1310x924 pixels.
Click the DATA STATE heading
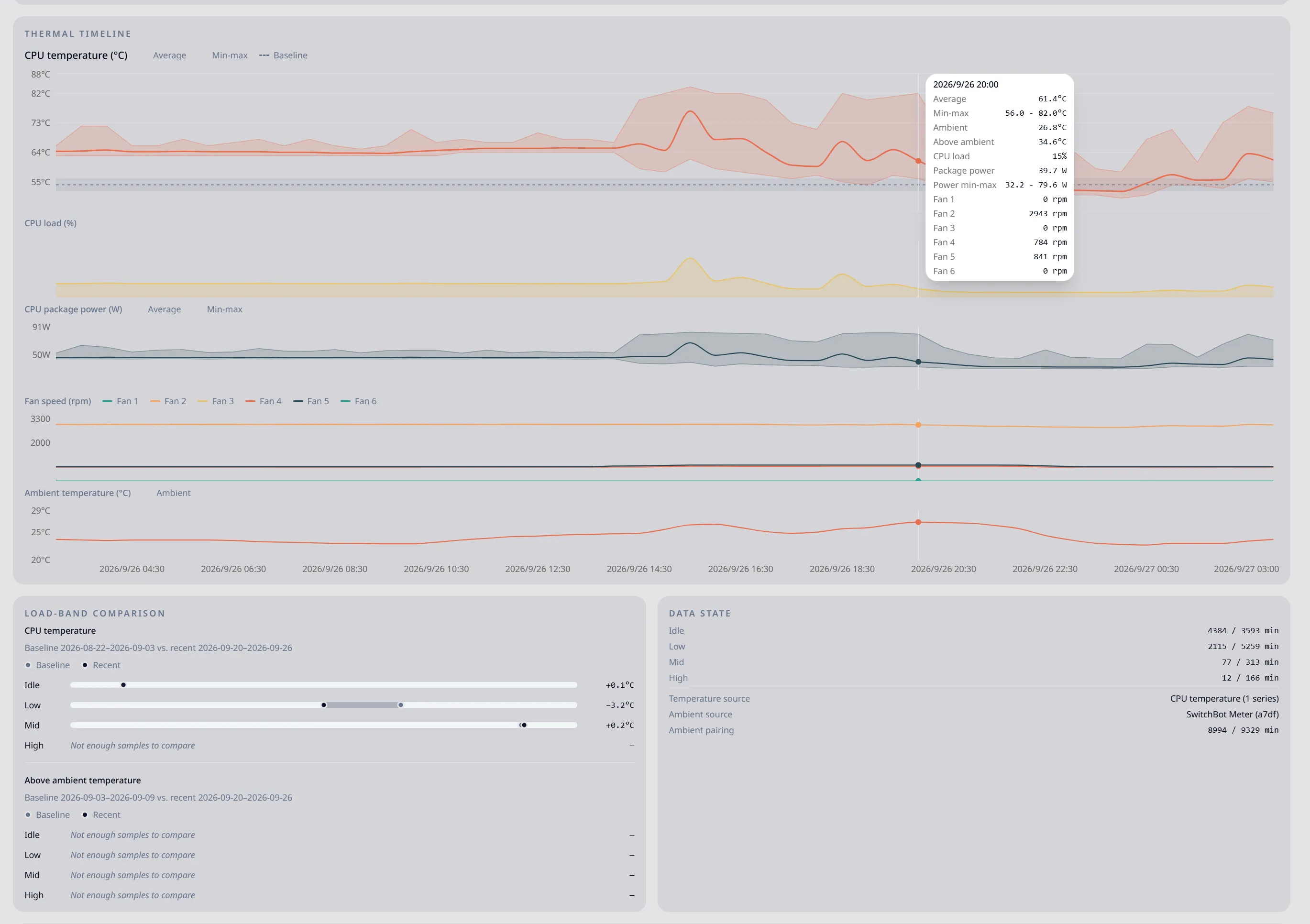(x=700, y=613)
